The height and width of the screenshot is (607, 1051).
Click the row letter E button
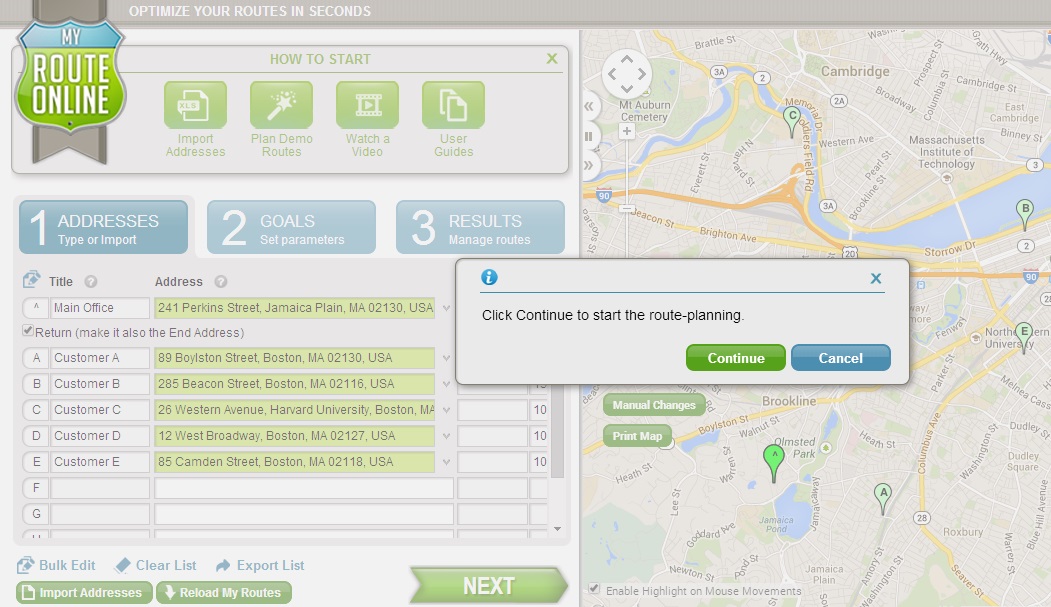tap(36, 462)
